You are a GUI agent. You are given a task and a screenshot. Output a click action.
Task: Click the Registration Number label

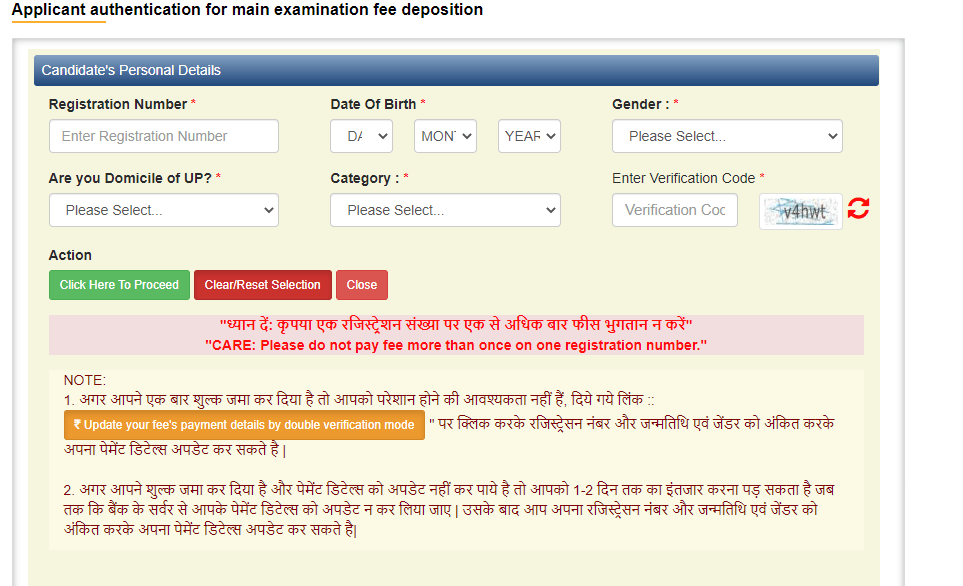pyautogui.click(x=118, y=104)
